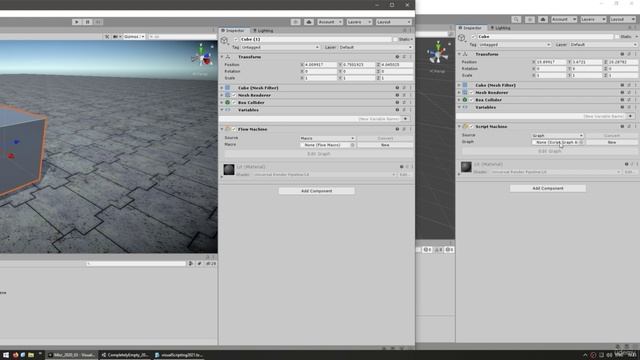Click the camera settings icon in left Scene toolbar

pos(116,36)
